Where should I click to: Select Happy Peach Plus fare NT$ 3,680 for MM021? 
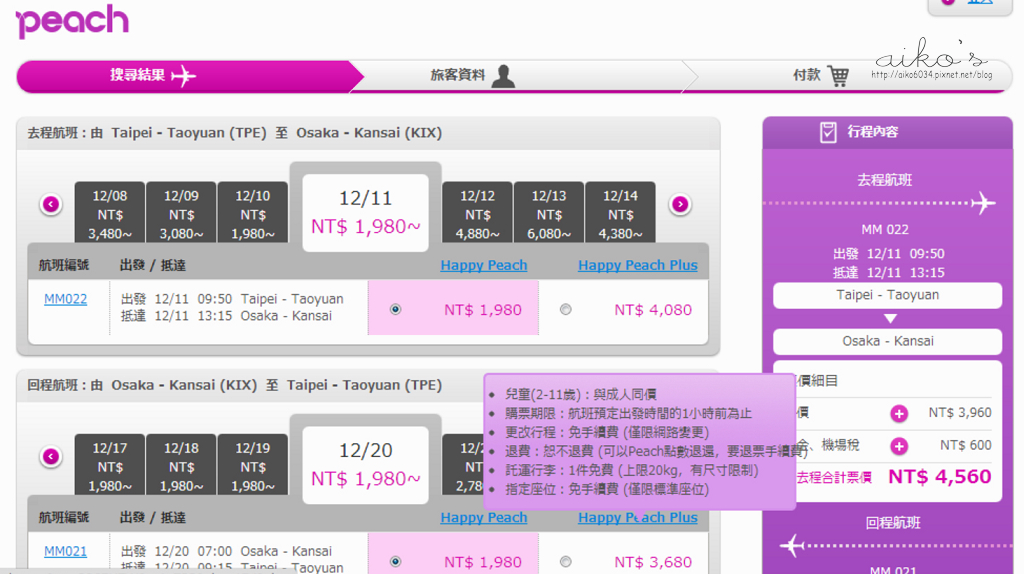[566, 562]
